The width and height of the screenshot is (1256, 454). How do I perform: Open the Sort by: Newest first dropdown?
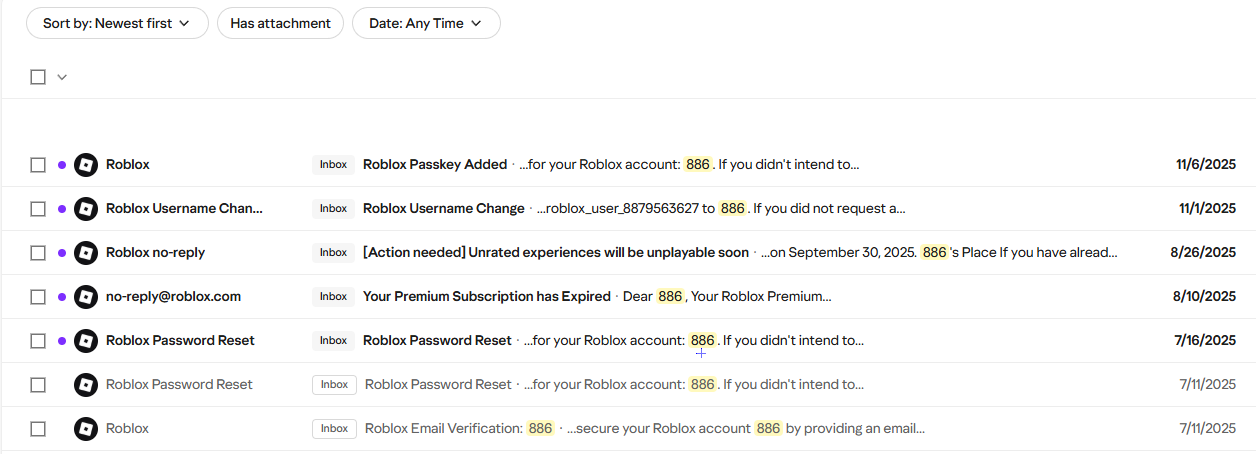(x=117, y=23)
